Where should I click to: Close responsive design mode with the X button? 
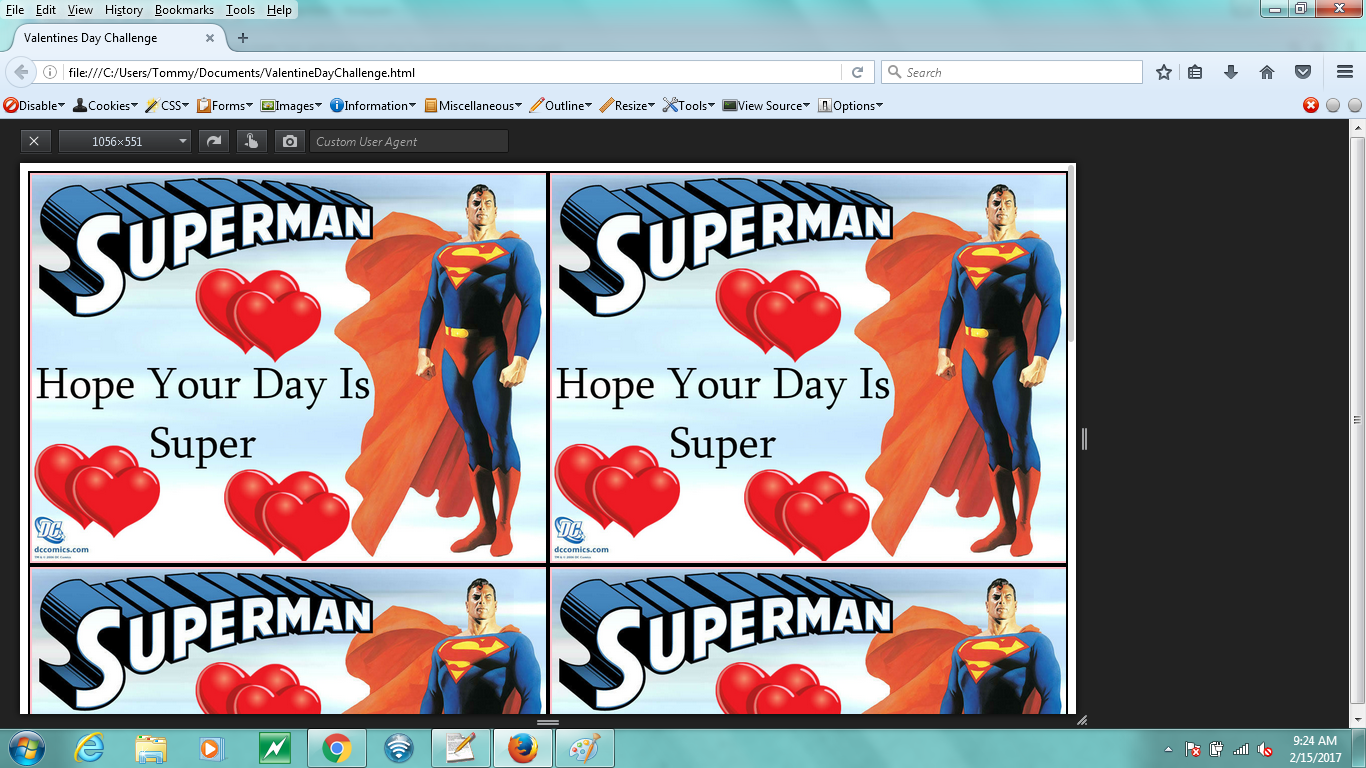coord(34,141)
